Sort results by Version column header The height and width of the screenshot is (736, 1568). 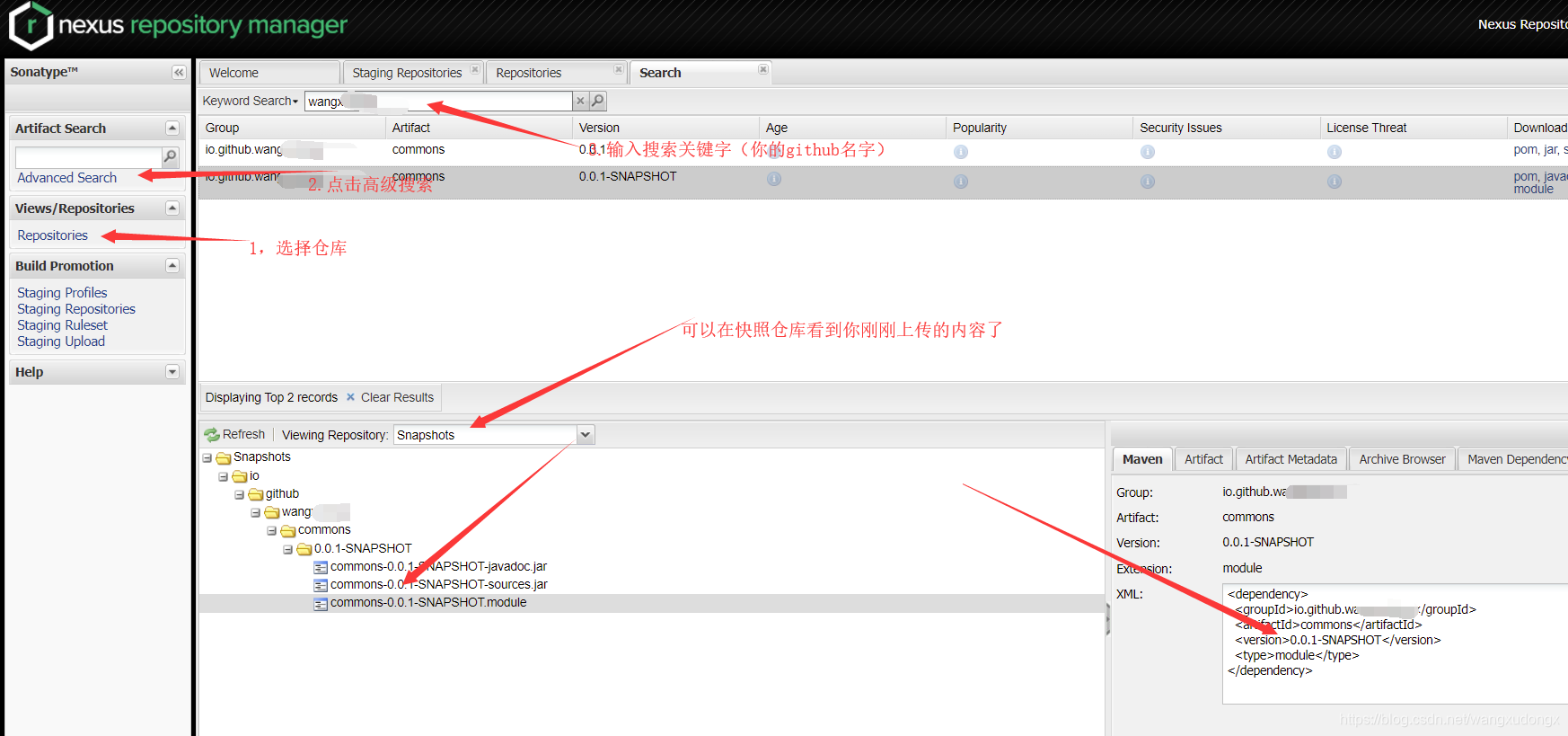pos(665,128)
